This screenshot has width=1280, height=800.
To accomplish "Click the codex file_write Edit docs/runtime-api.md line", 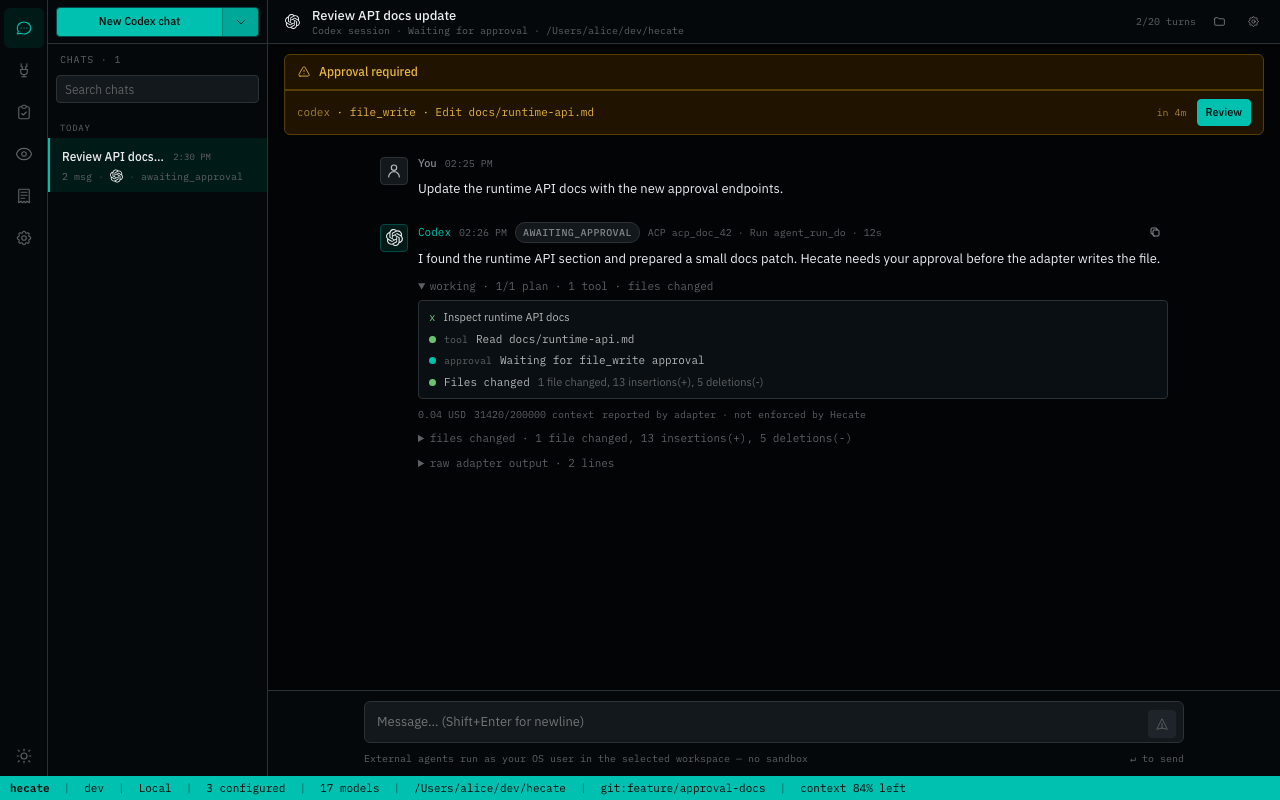I will 446,112.
